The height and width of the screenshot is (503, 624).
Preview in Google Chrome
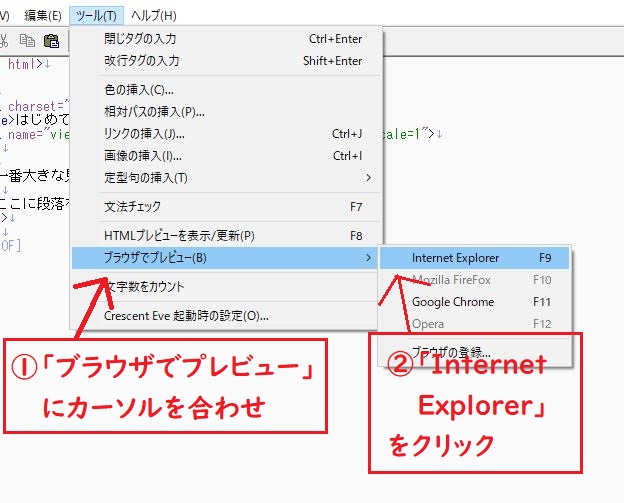452,302
